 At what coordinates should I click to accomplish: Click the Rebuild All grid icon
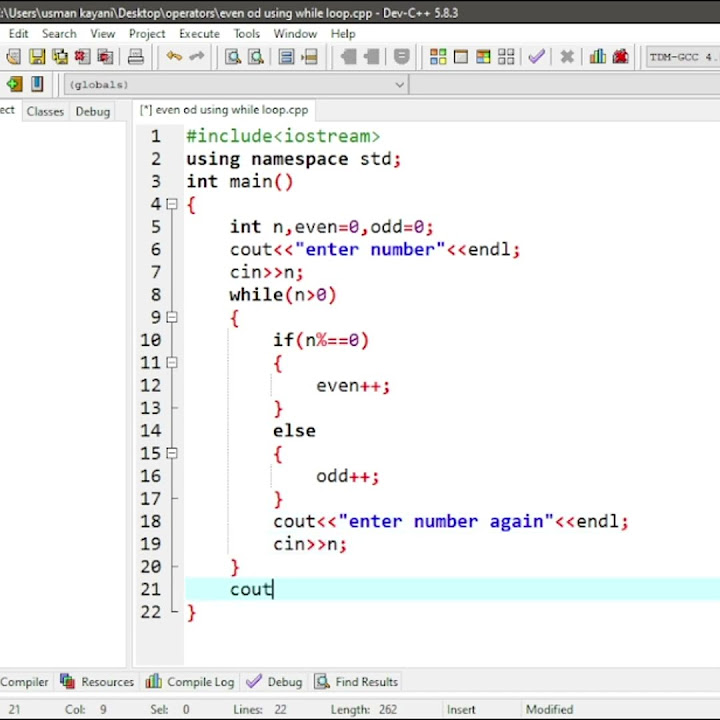pos(506,57)
